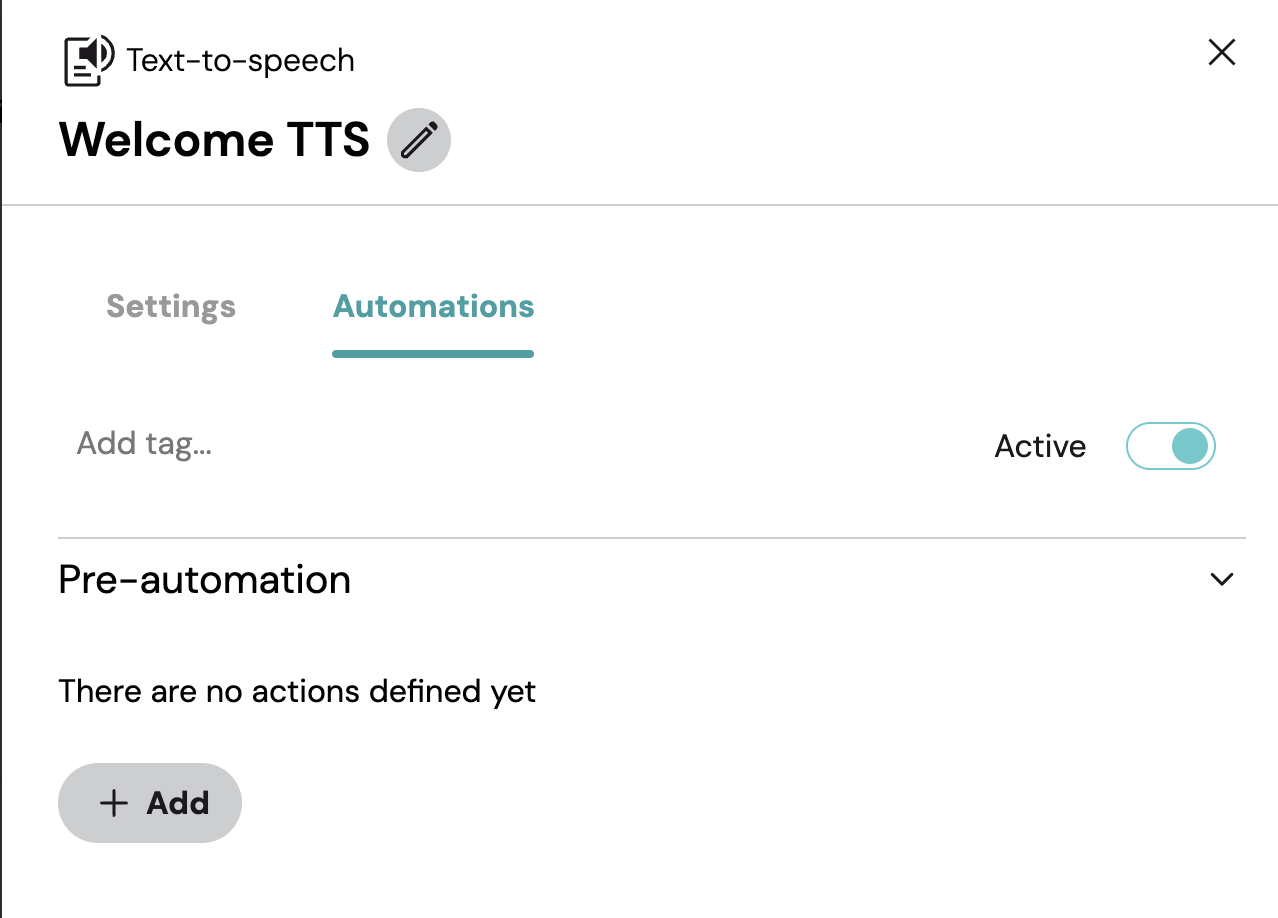
Task: Click the Active label next to the switch
Action: tap(1040, 446)
